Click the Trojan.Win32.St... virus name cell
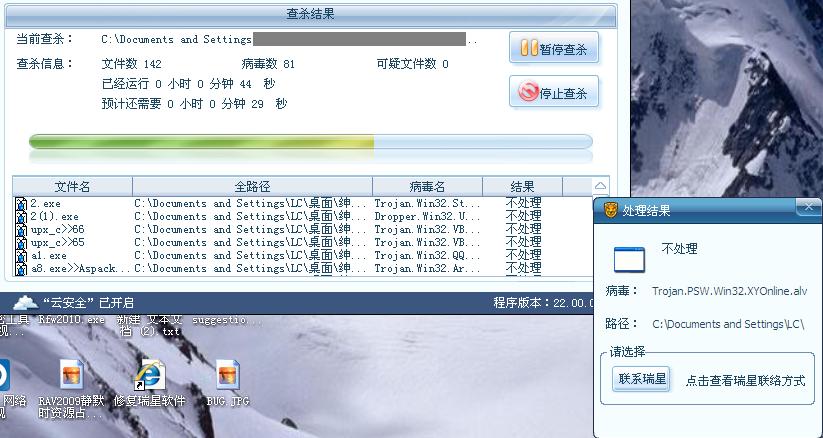Image resolution: width=823 pixels, height=438 pixels. 427,203
